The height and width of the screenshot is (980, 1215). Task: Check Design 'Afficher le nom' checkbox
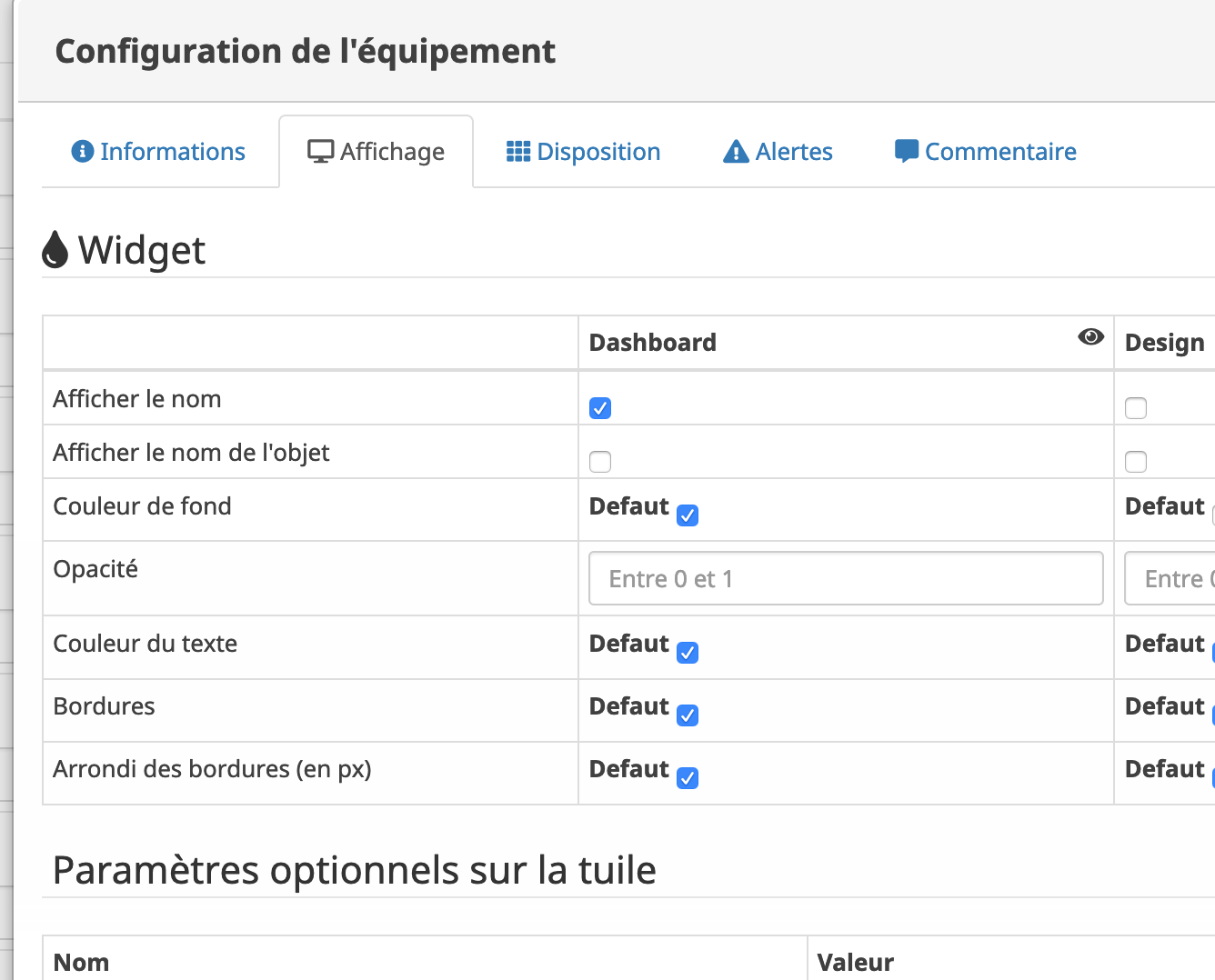pyautogui.click(x=1136, y=408)
